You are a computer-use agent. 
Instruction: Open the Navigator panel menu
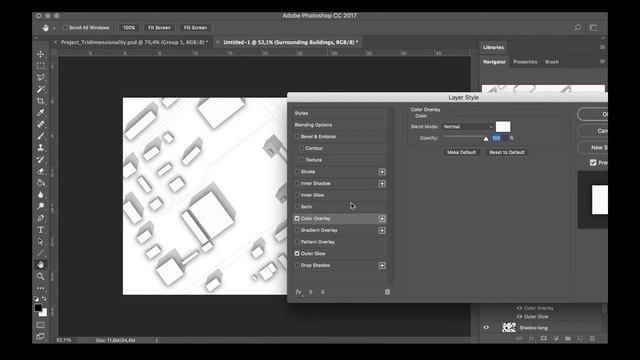[x=602, y=62]
